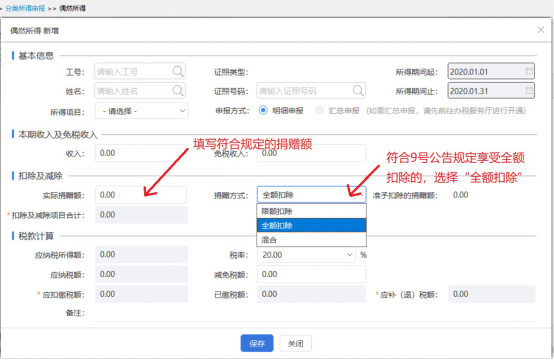Viewport: 554px width, 360px height.
Task: Click the 备注 input field
Action: click(315, 313)
